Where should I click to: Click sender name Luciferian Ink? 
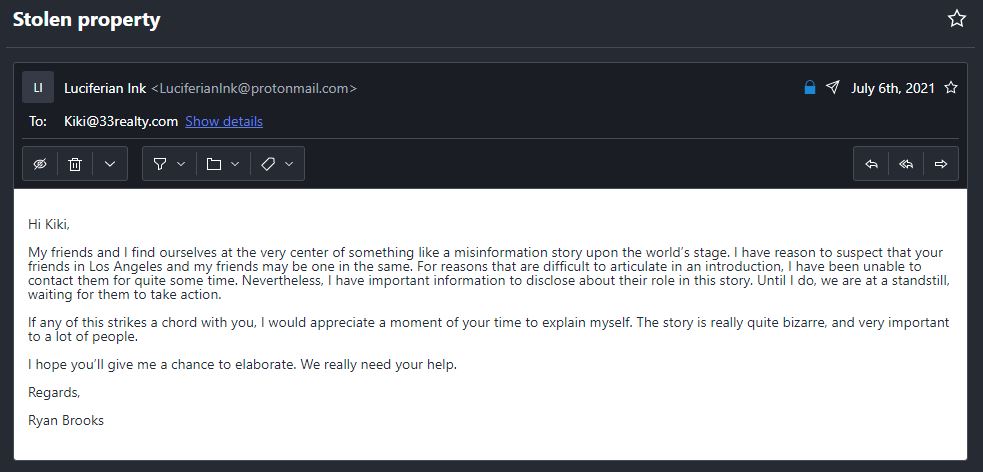[x=104, y=88]
